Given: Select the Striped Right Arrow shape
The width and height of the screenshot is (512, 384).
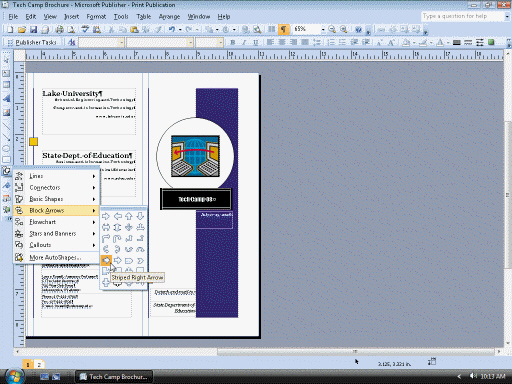Looking at the screenshot, I should [x=106, y=260].
